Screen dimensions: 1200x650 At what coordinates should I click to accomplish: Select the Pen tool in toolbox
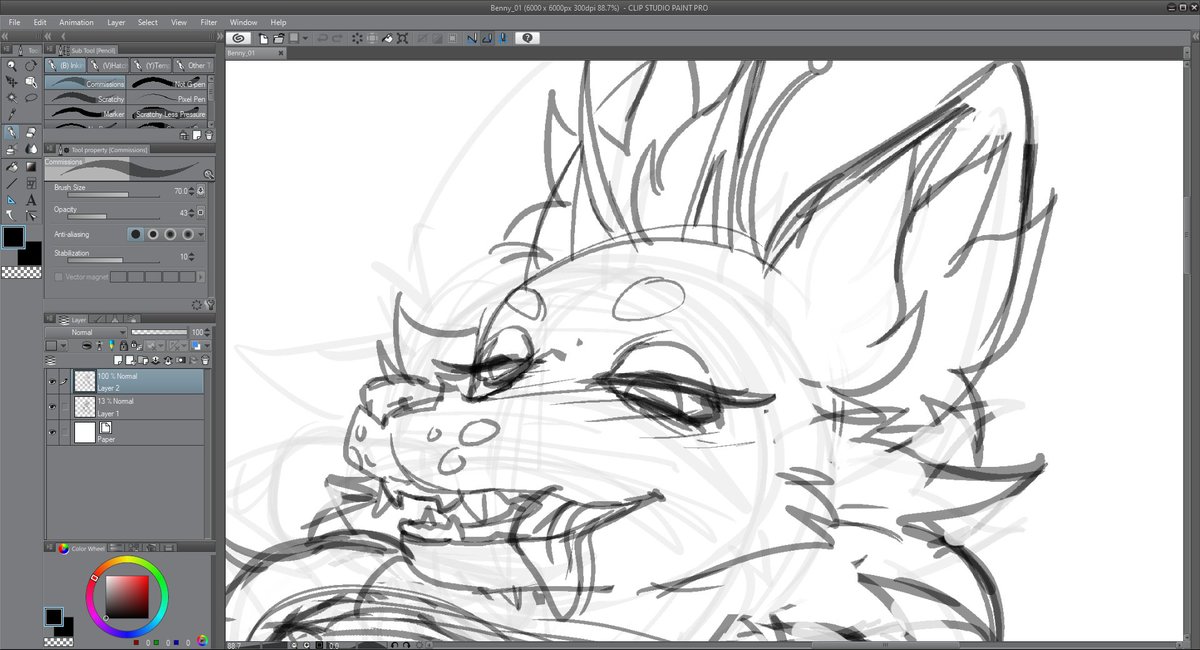tap(12, 132)
